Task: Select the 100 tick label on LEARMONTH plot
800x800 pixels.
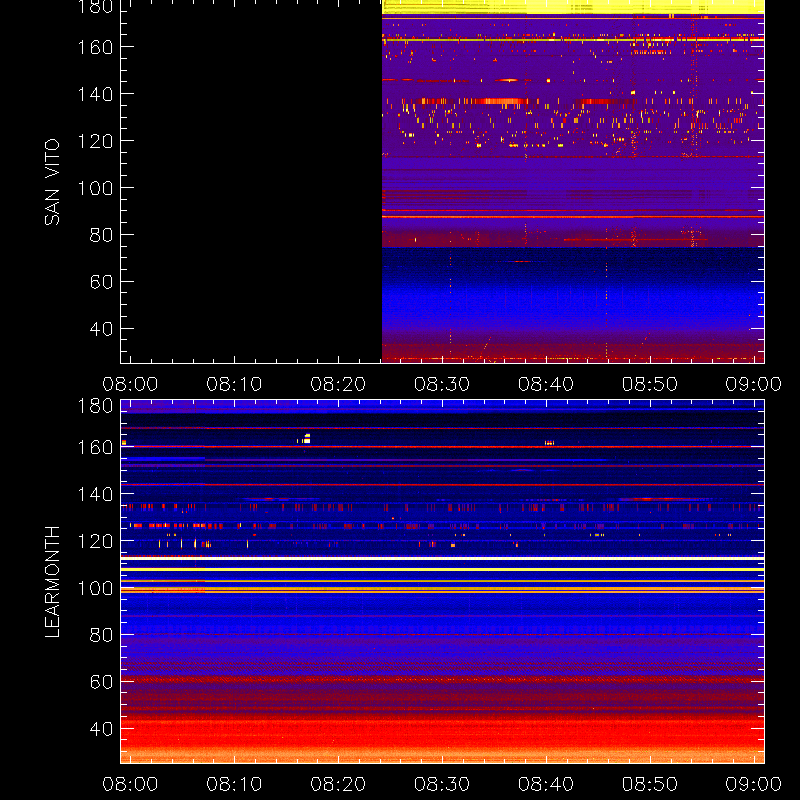Action: point(95,588)
